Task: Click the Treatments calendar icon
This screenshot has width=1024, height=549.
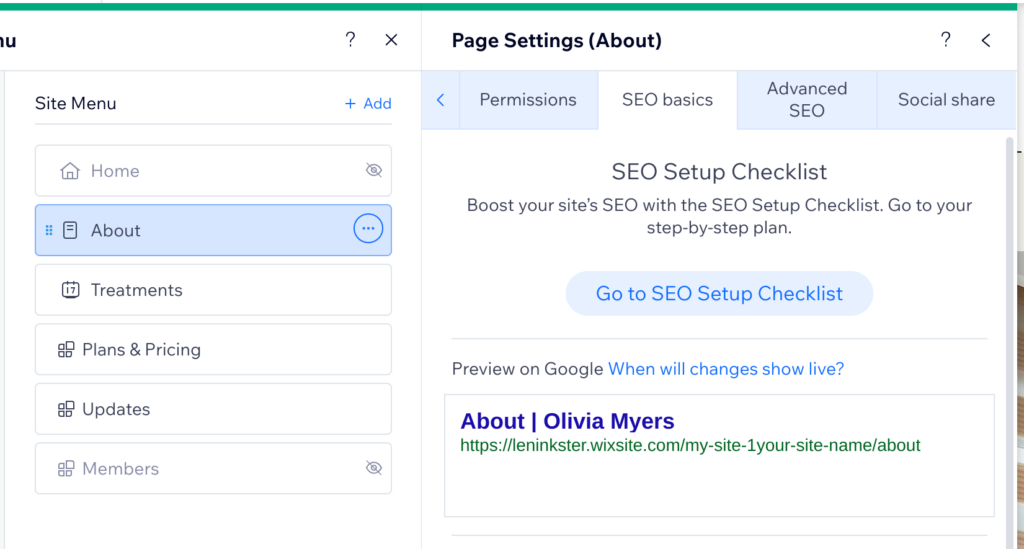Action: coord(70,290)
